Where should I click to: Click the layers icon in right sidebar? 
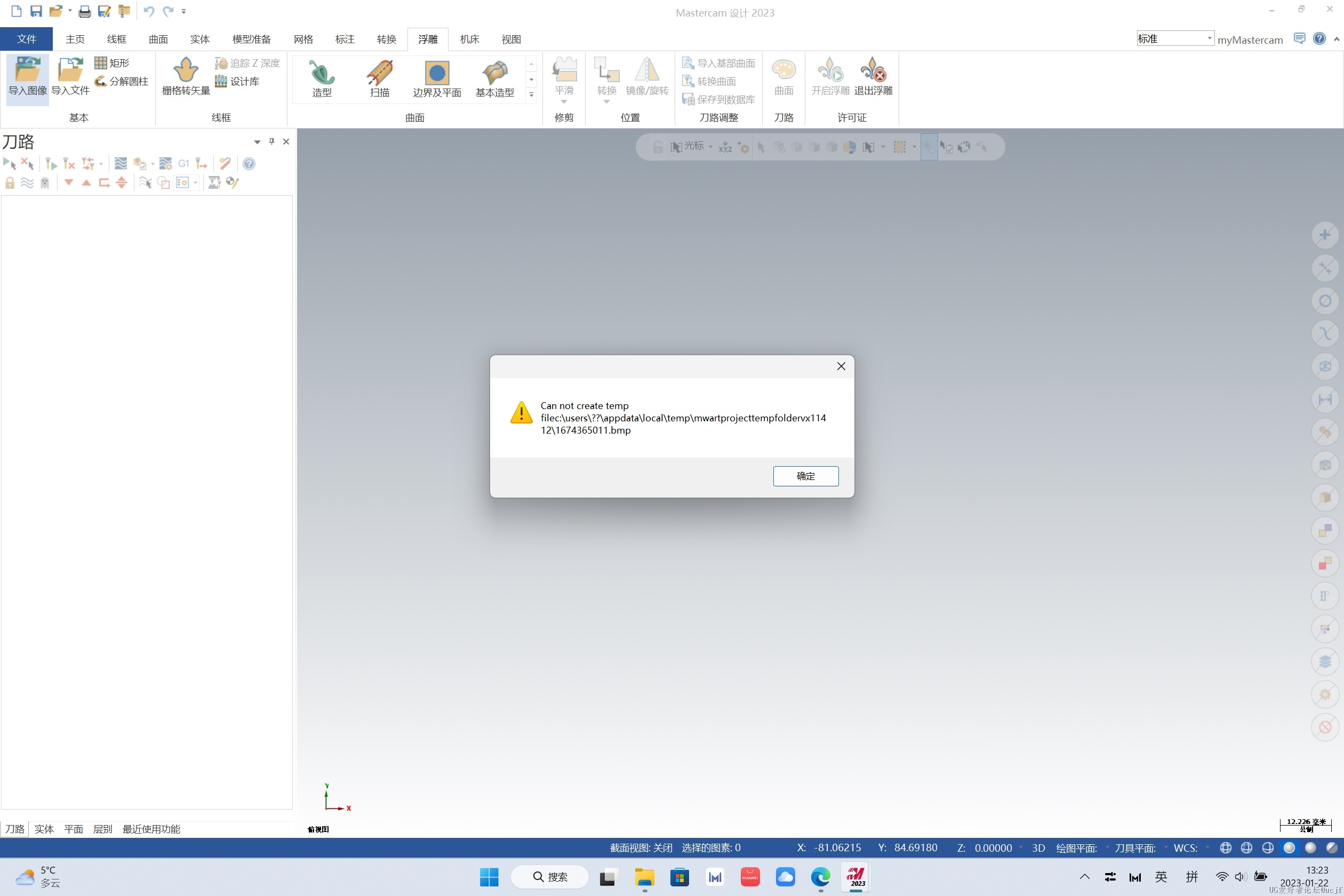point(1325,662)
